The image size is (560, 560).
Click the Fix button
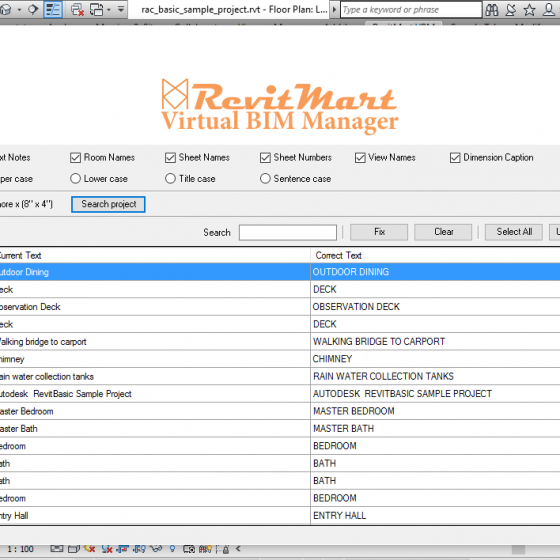(379, 232)
